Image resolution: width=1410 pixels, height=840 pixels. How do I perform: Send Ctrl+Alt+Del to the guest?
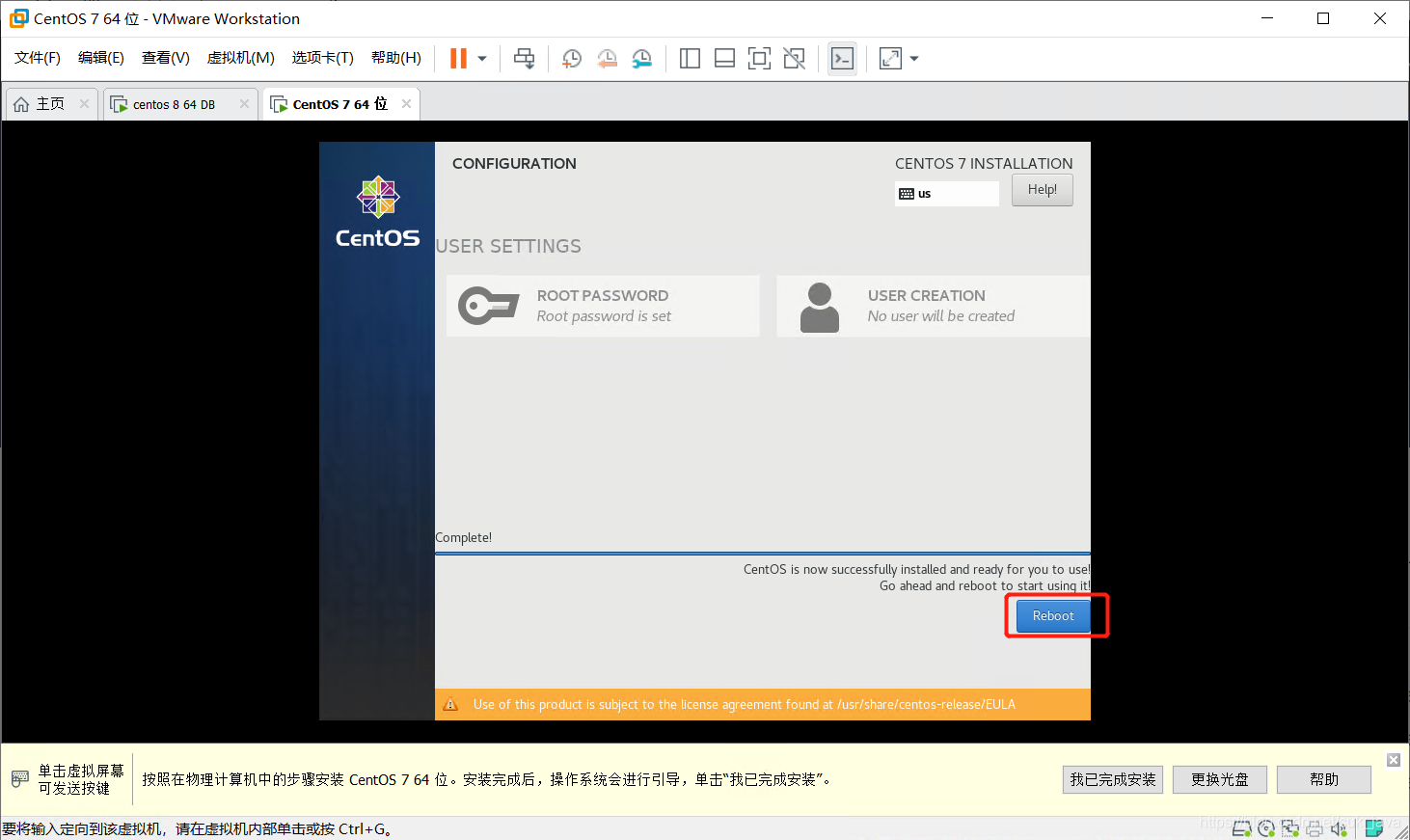point(524,58)
